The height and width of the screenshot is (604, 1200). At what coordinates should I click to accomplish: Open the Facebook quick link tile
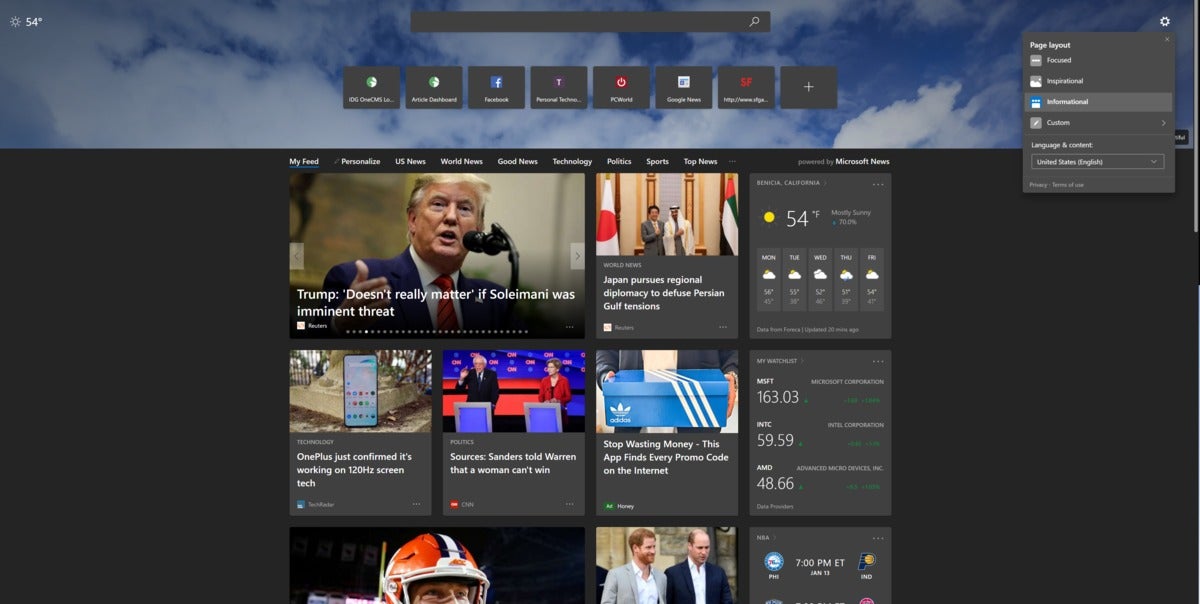click(x=496, y=87)
